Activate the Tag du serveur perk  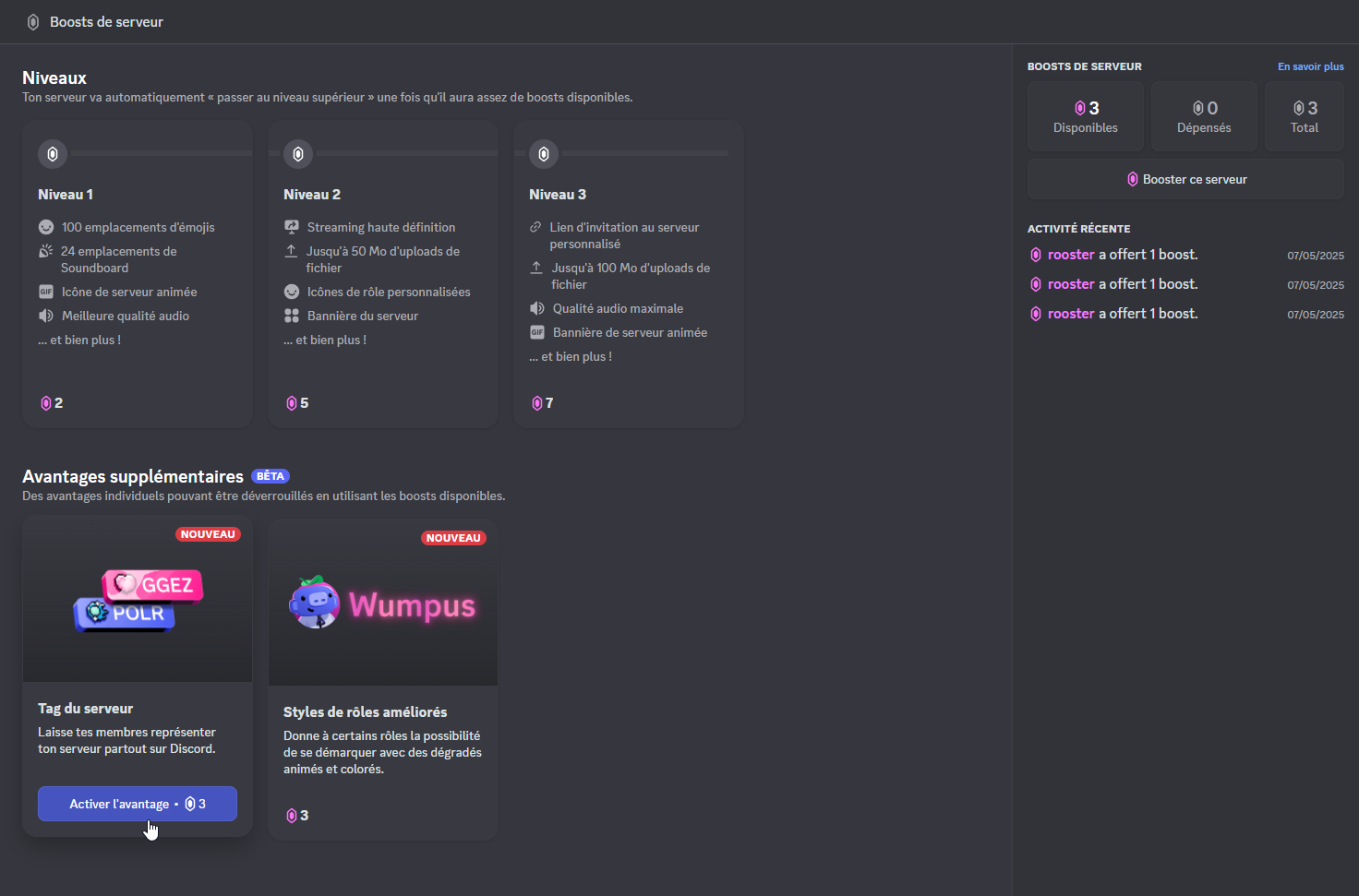pos(138,804)
